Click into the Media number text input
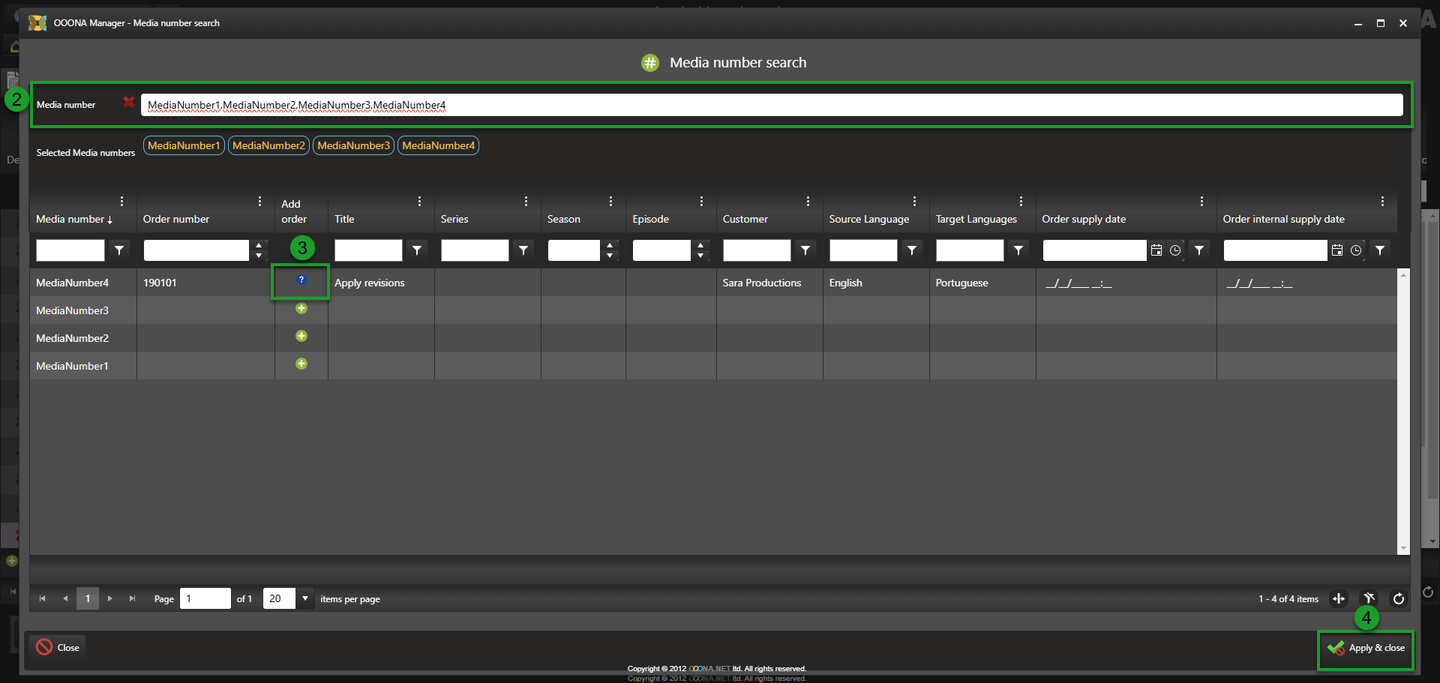Viewport: 1440px width, 683px height. [x=770, y=105]
